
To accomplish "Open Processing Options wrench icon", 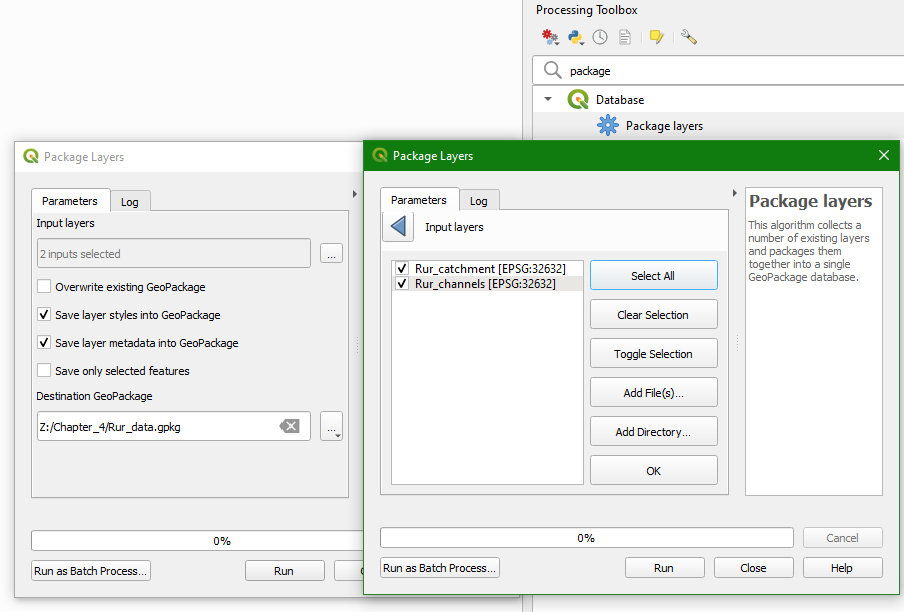I will 688,37.
